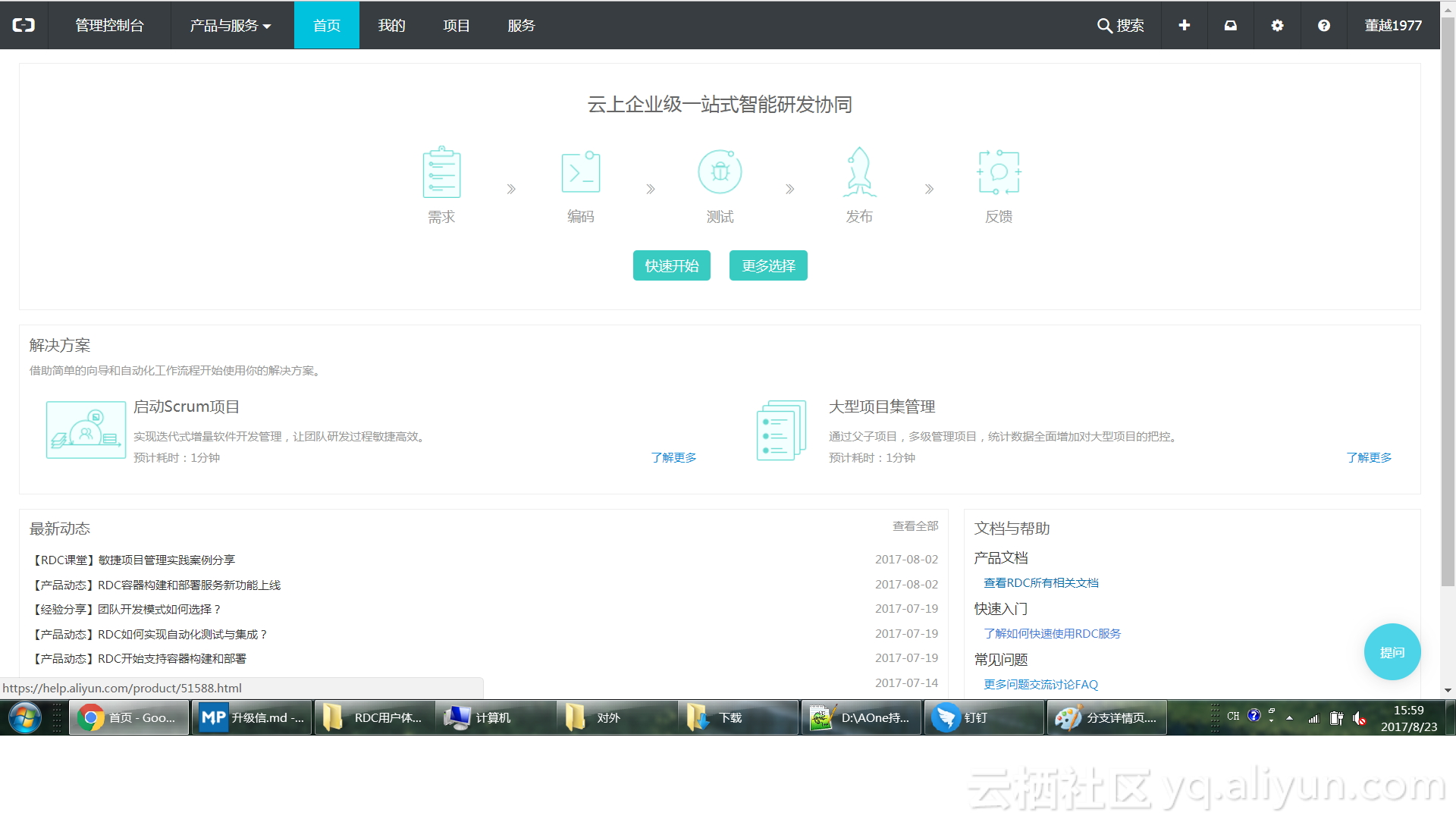Switch to the 我的 tab
The height and width of the screenshot is (819, 1456).
391,25
